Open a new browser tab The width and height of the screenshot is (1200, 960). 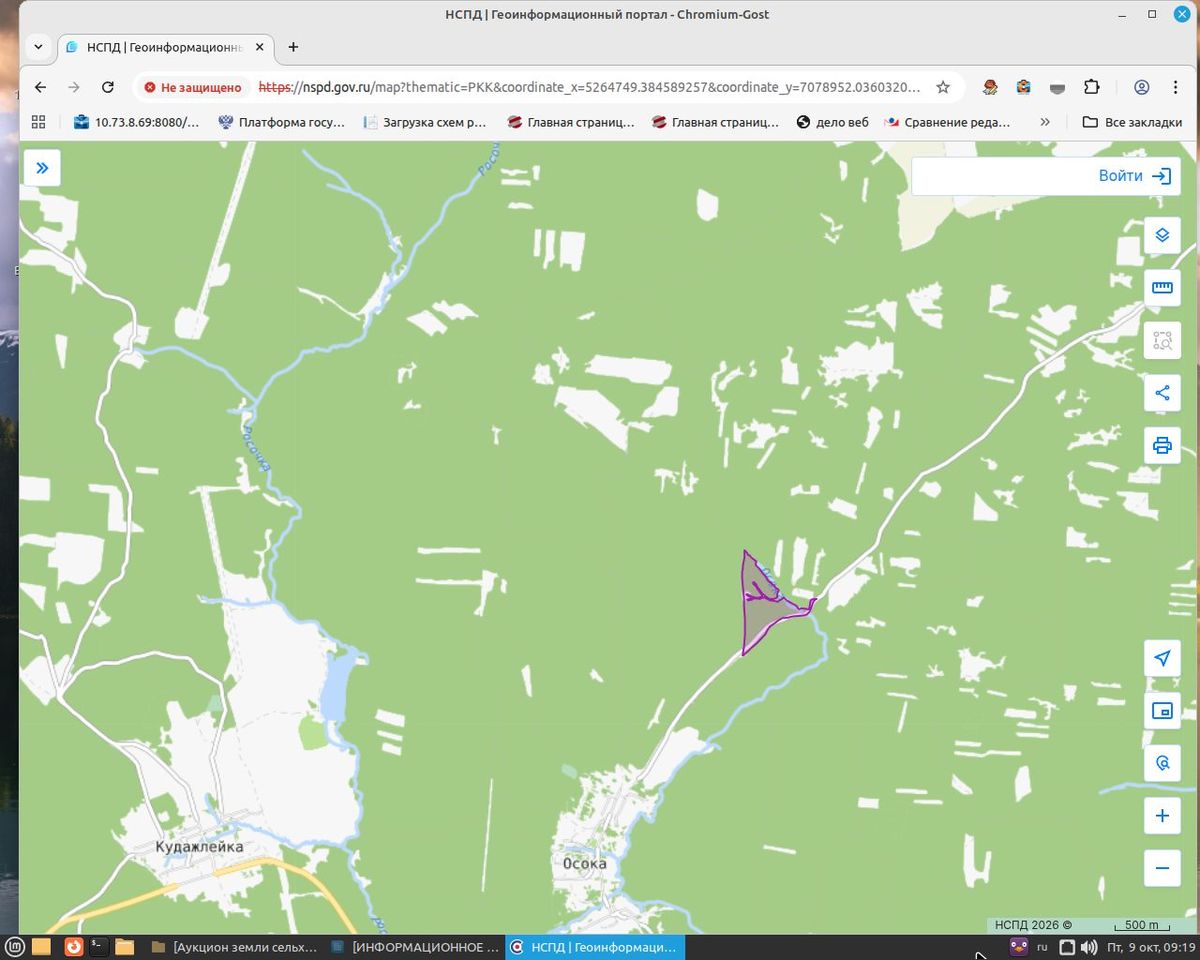[x=293, y=47]
